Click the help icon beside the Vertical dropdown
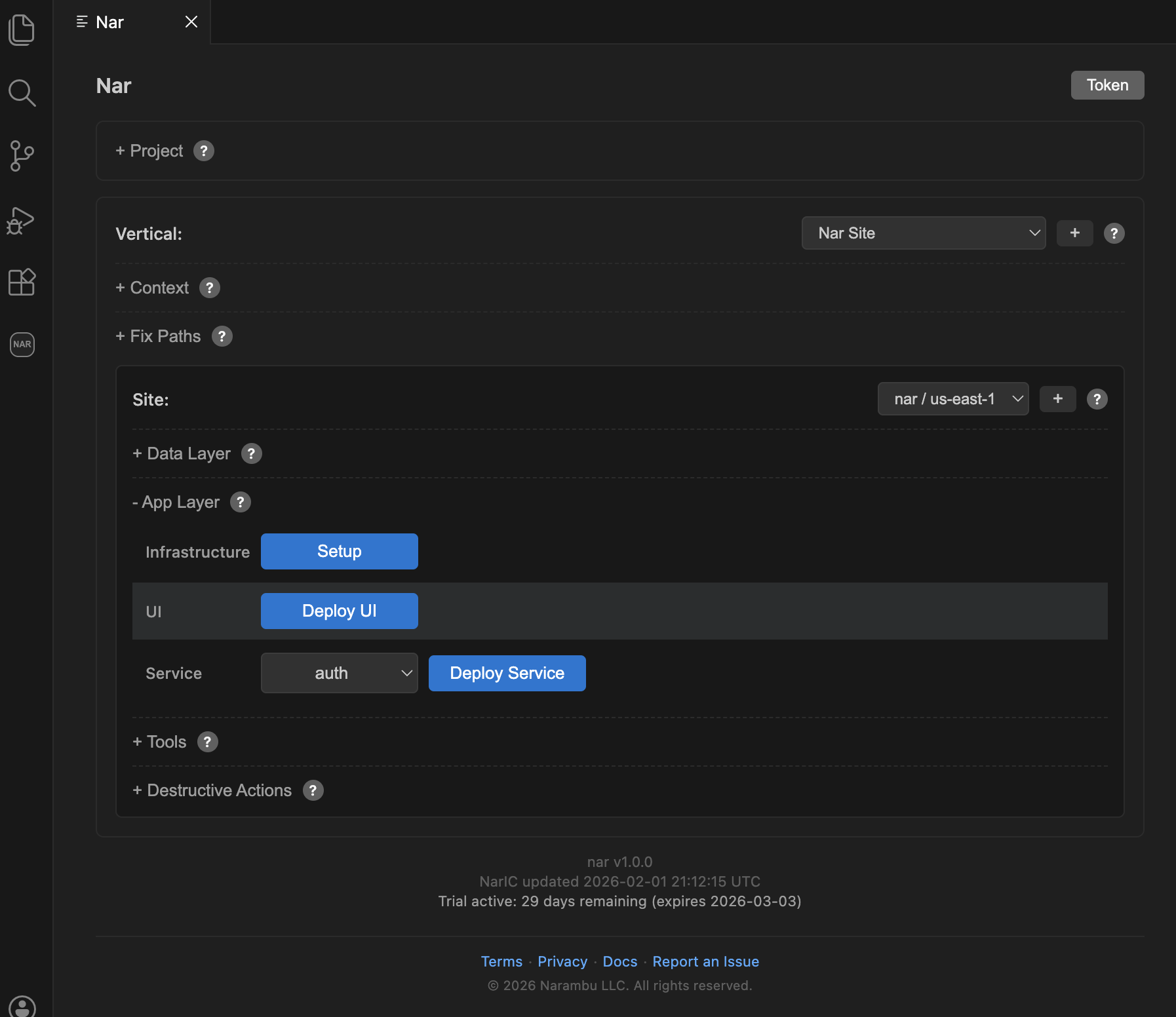The width and height of the screenshot is (1176, 1017). (1114, 233)
